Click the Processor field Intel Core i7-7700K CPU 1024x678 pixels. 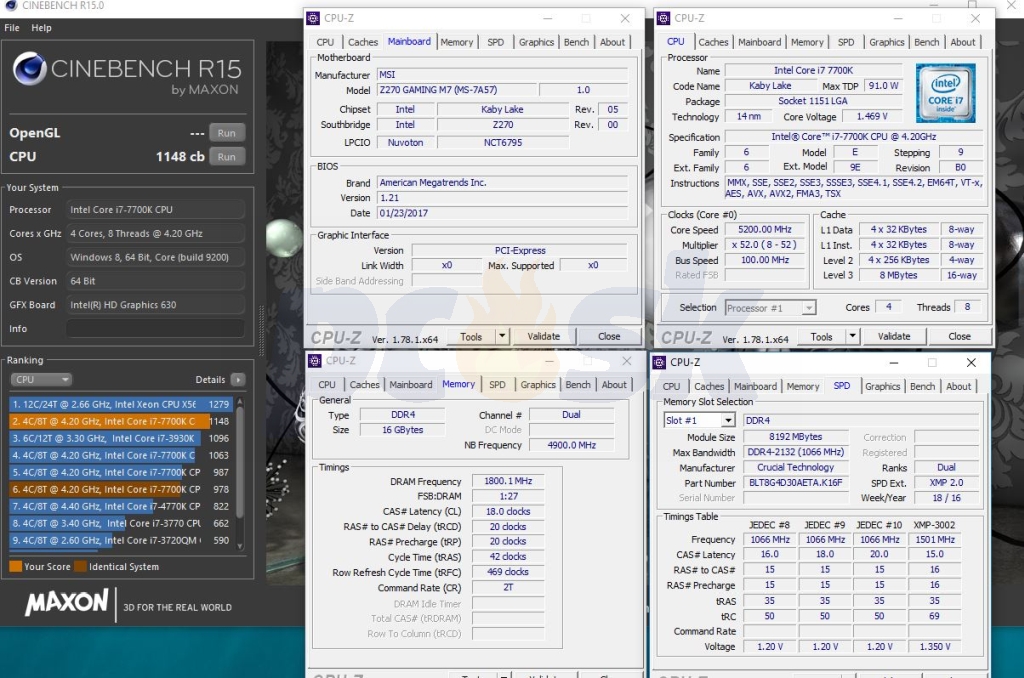point(155,210)
